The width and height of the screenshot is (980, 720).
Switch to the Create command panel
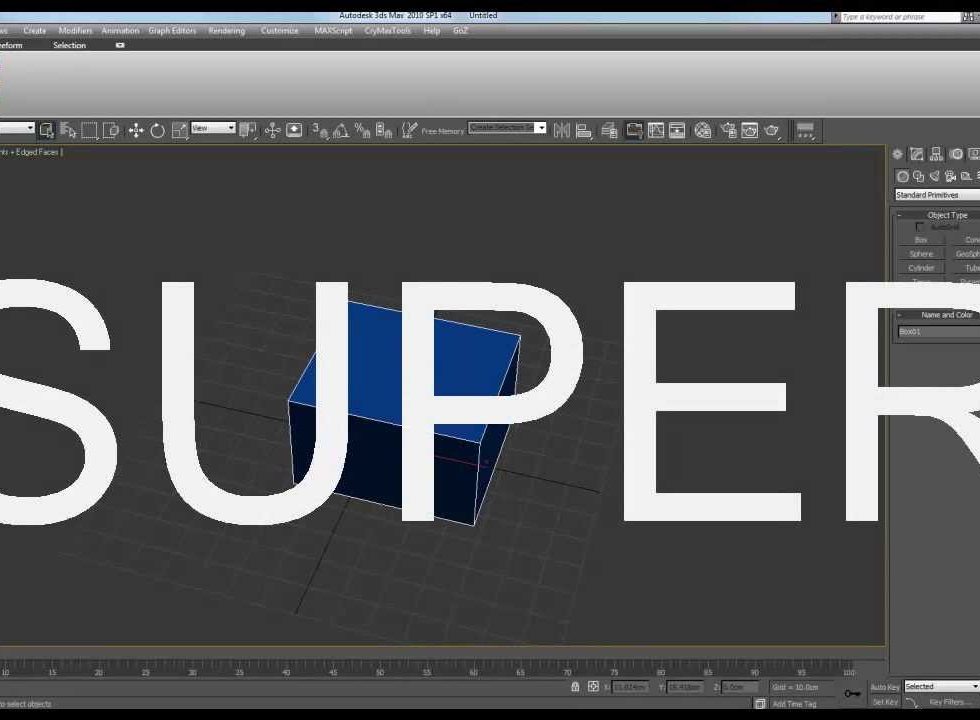coord(898,154)
